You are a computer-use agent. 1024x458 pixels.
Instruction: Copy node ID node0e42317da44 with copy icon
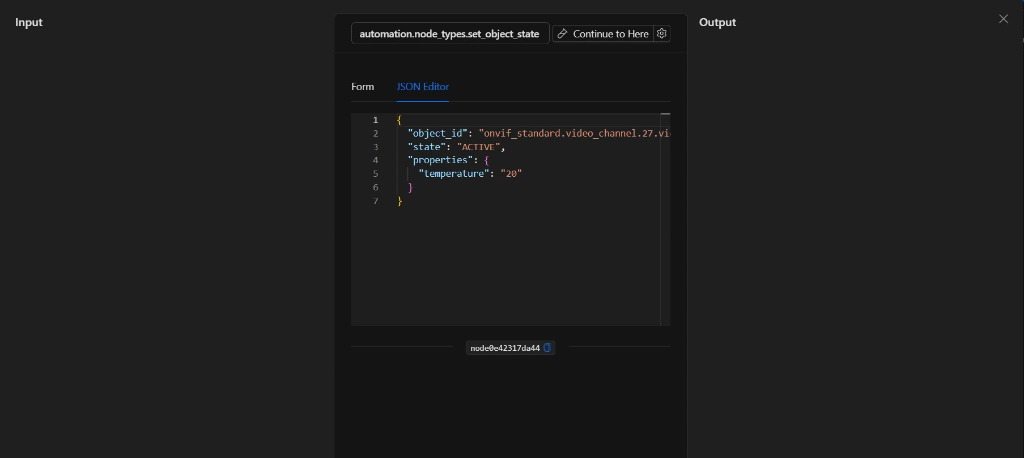click(x=547, y=348)
